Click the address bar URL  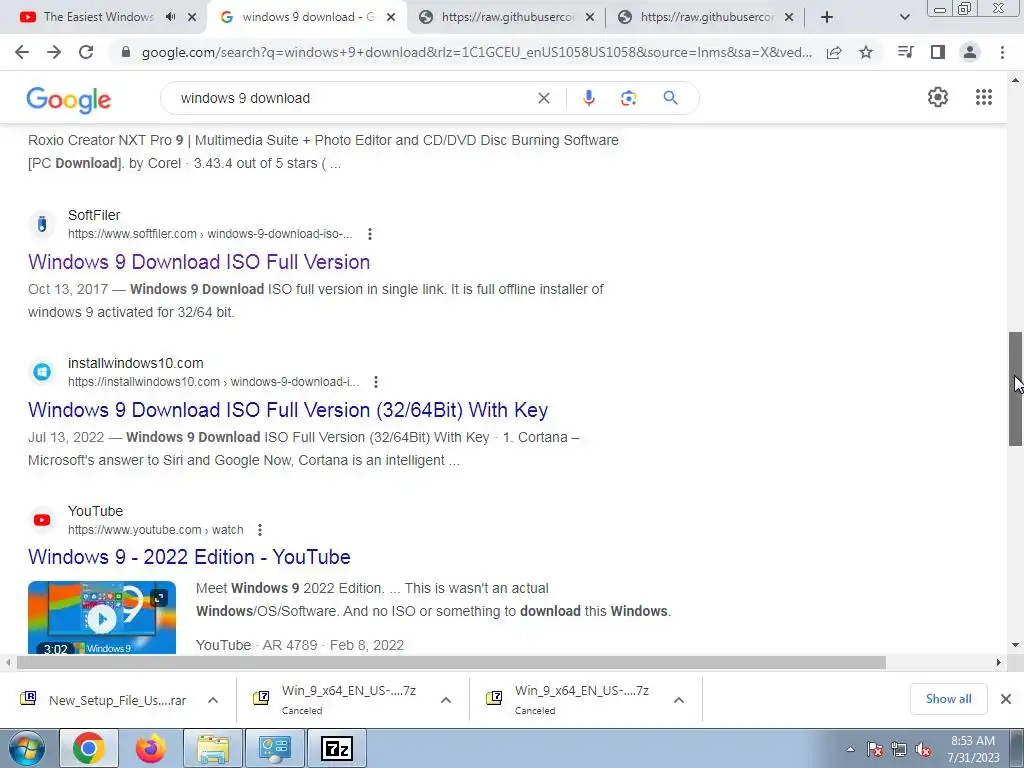477,52
